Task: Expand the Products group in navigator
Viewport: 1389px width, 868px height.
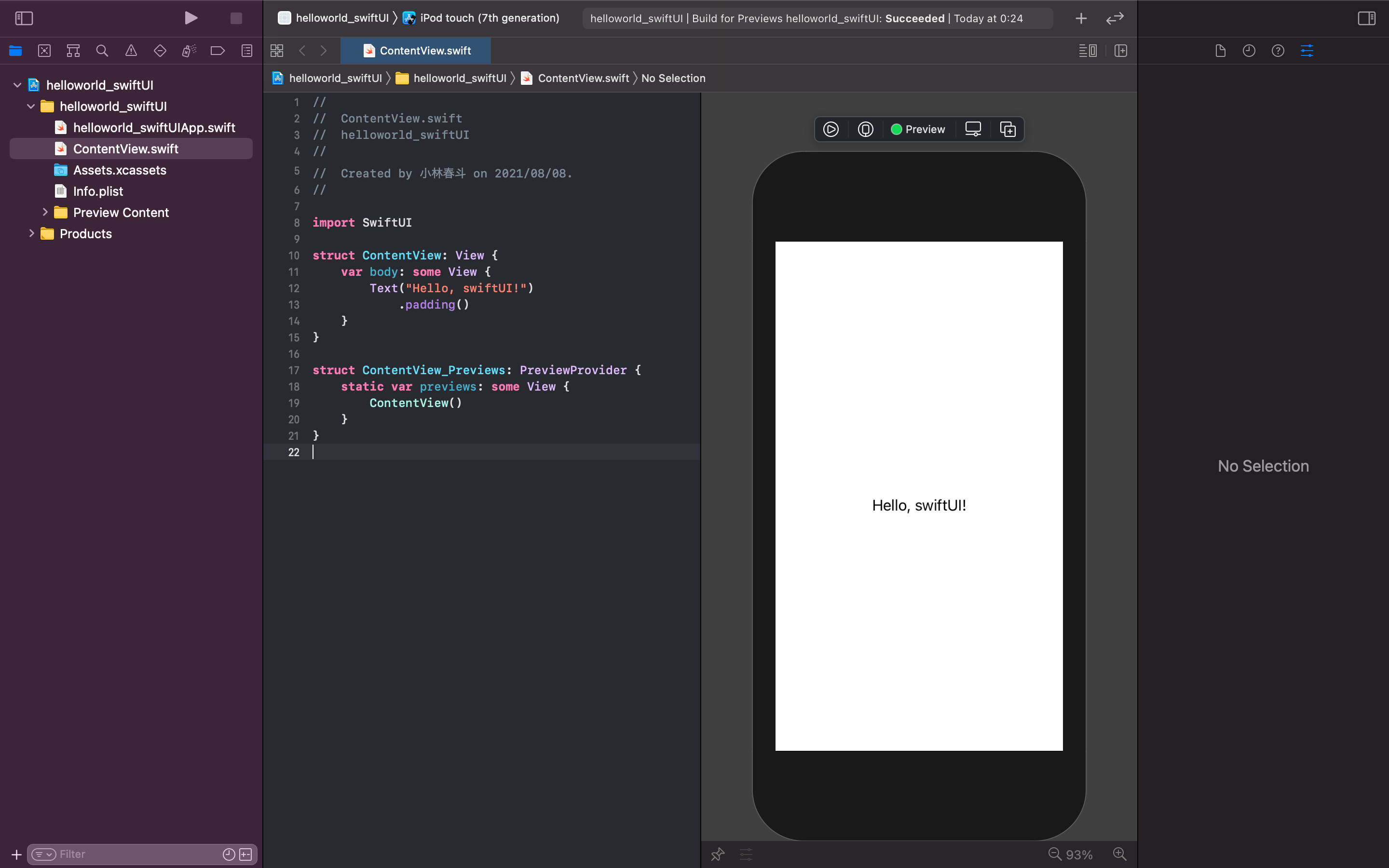Action: pos(31,233)
